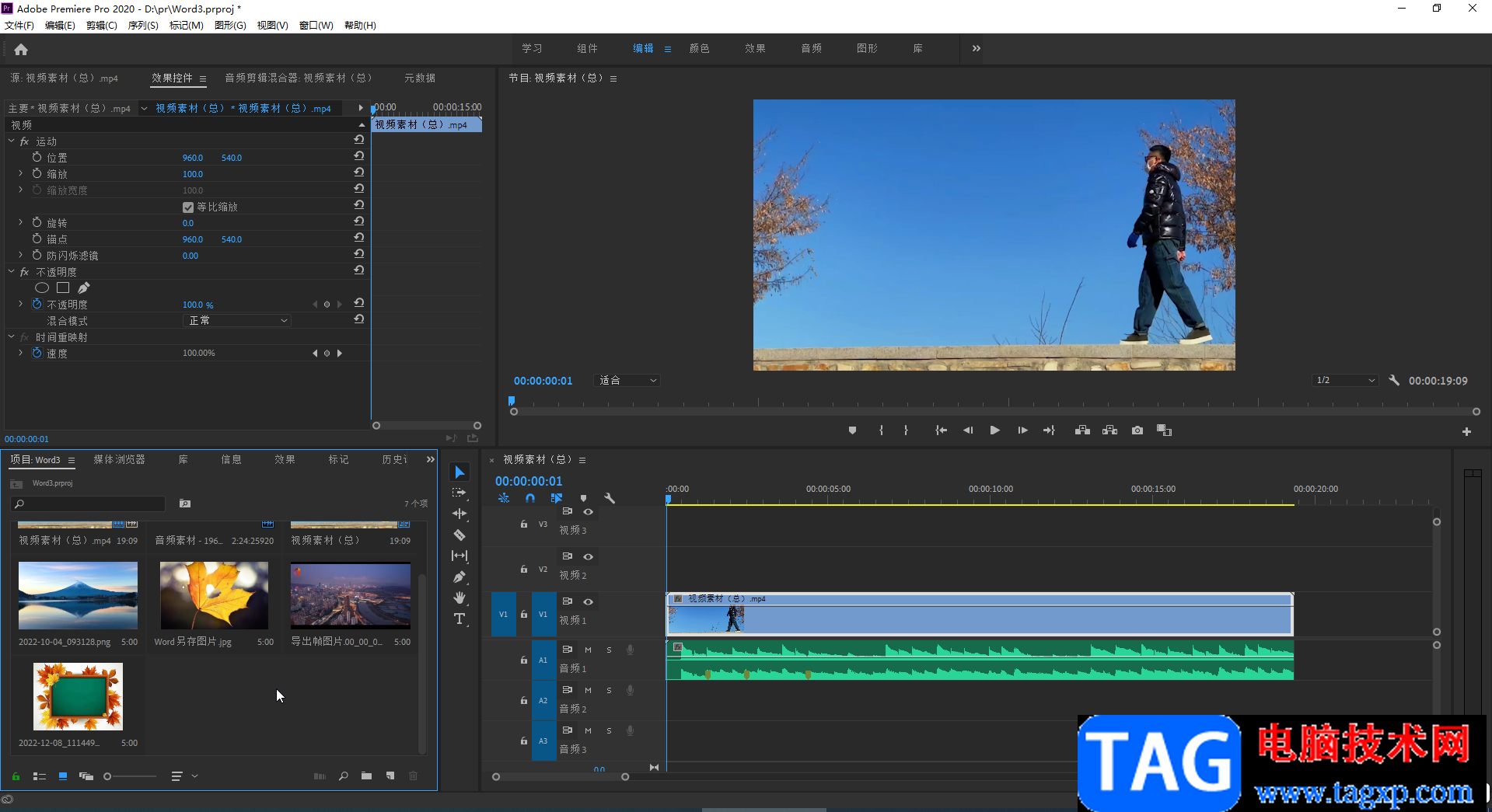Open the 混合模式 dropdown showing 正常
The image size is (1492, 812).
(237, 321)
